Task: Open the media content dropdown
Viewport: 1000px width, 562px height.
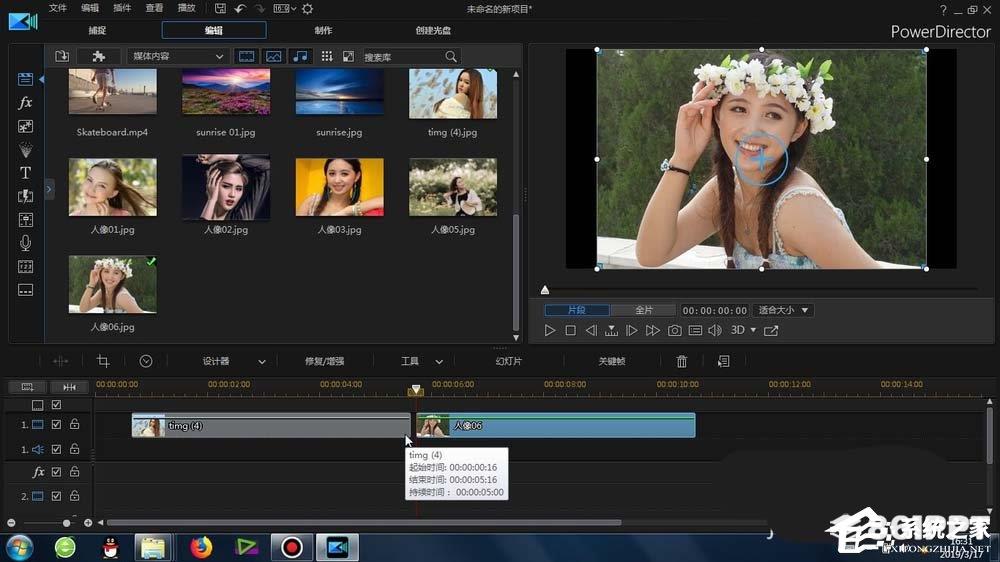Action: tap(177, 56)
